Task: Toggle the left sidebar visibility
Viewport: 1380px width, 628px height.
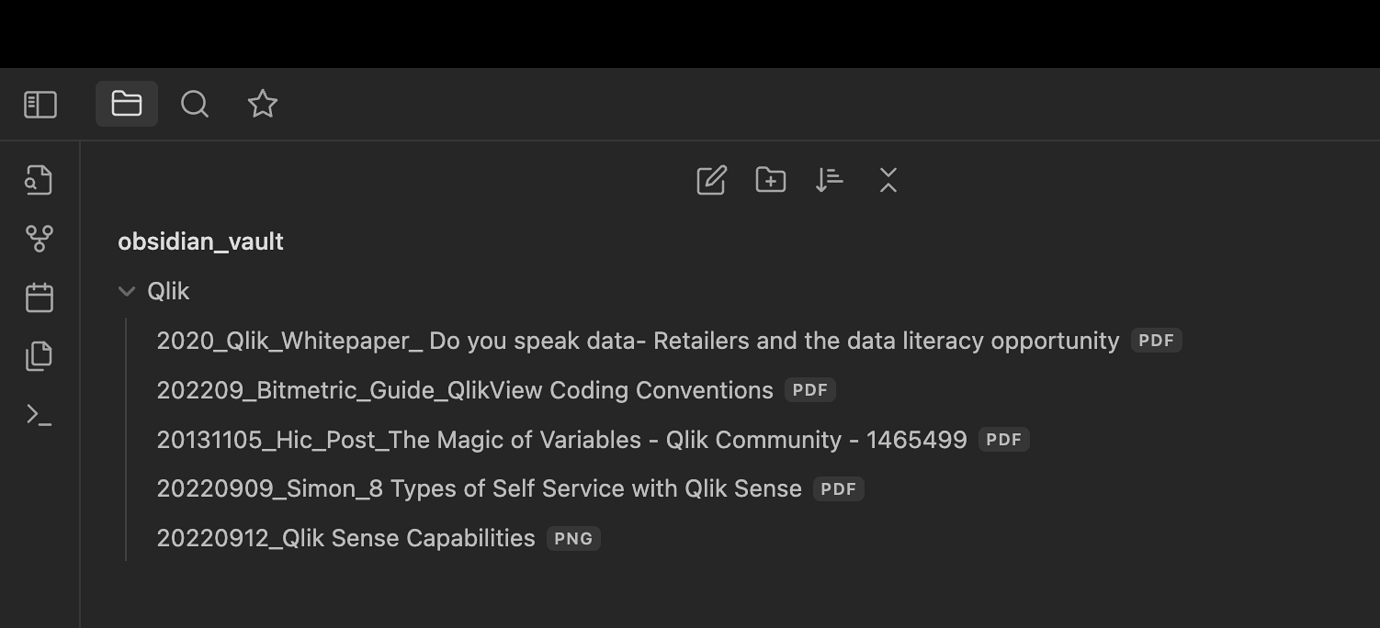Action: 39,104
